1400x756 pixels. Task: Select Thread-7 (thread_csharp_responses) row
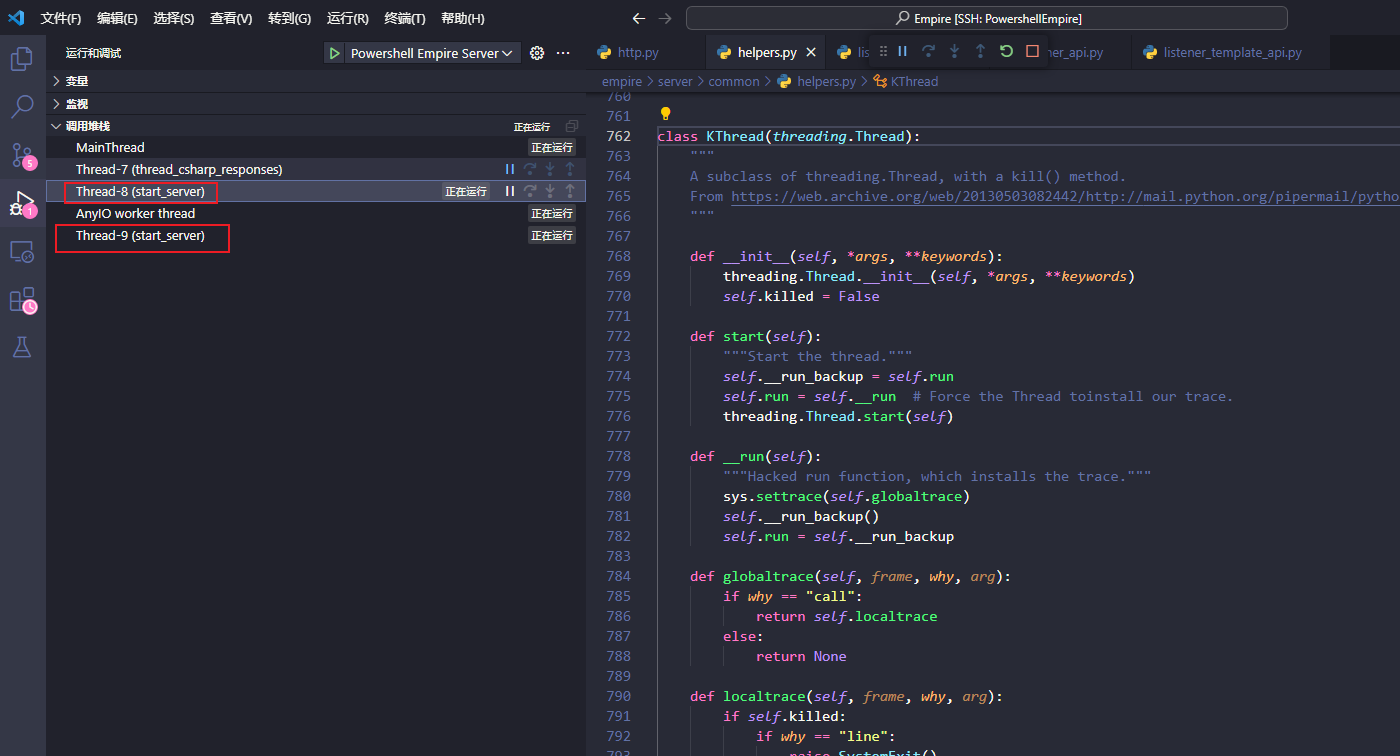[x=316, y=169]
